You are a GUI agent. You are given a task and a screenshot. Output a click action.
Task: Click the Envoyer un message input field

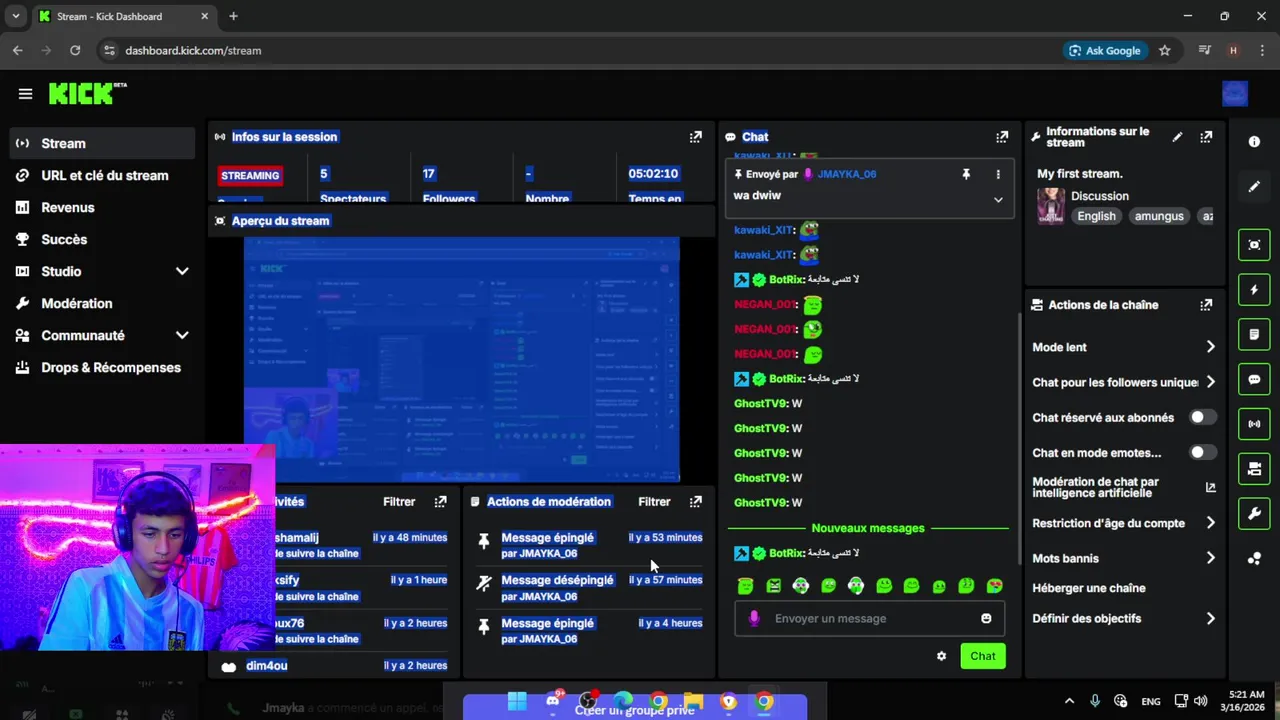click(870, 618)
